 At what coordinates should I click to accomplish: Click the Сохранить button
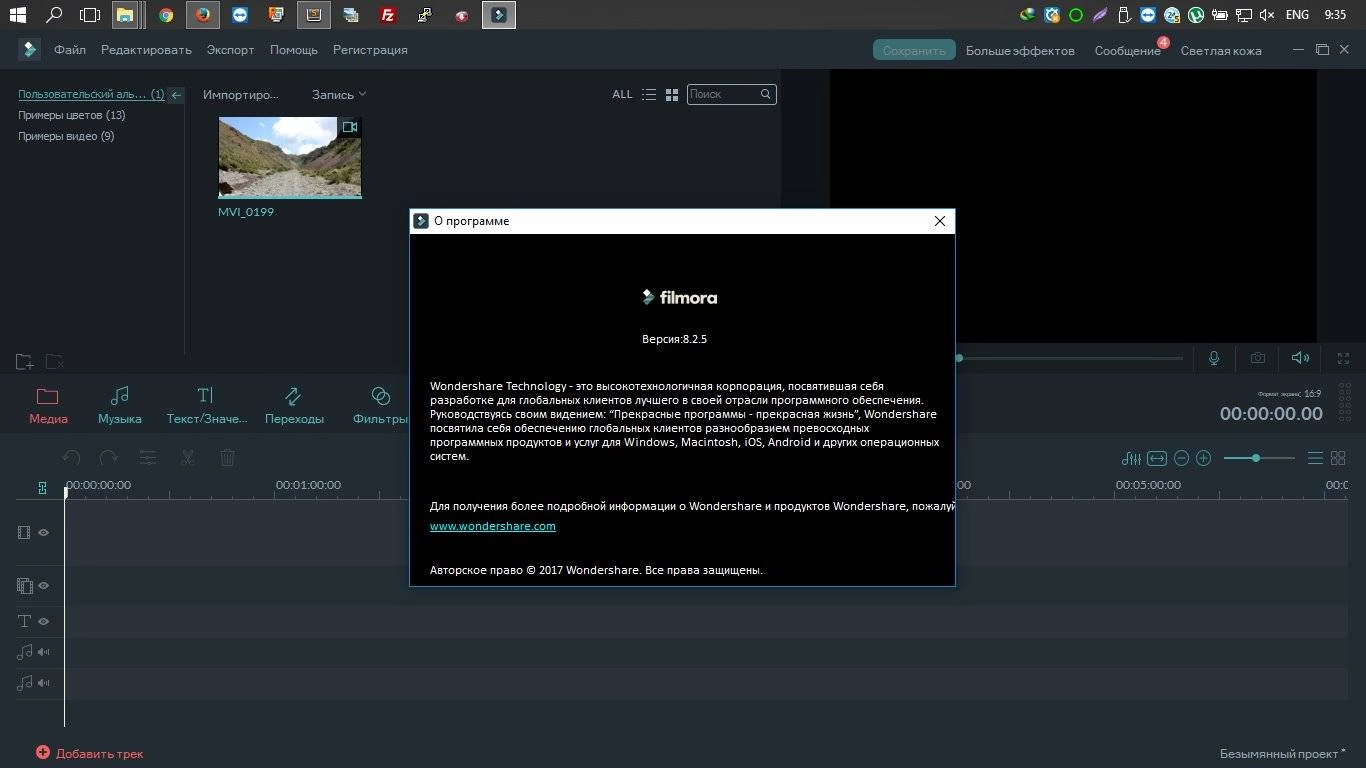(x=914, y=50)
